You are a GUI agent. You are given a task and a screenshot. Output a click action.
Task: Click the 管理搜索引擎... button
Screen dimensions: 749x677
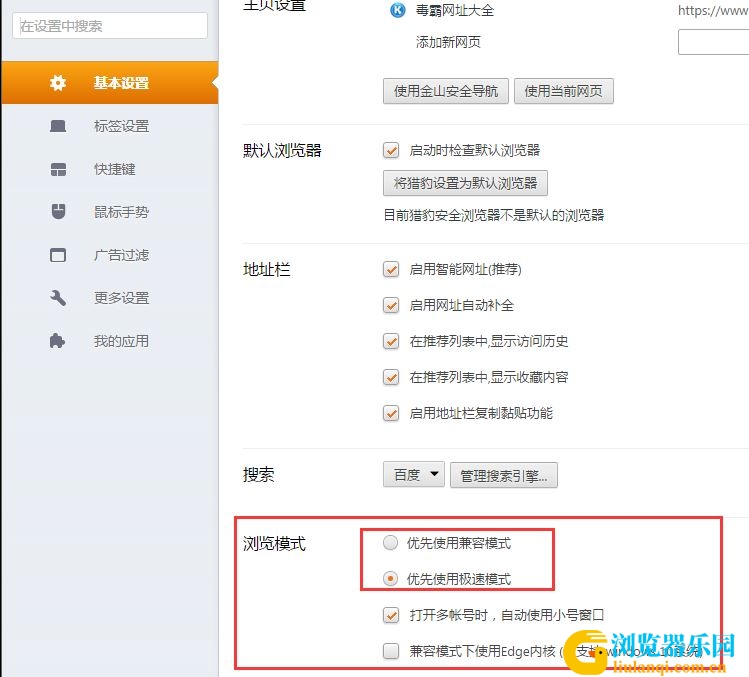click(503, 475)
